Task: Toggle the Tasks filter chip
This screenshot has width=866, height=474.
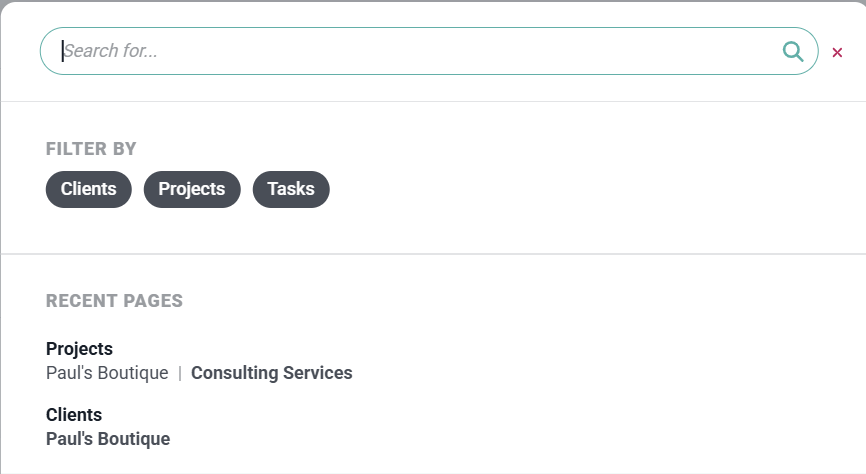Action: coord(291,189)
